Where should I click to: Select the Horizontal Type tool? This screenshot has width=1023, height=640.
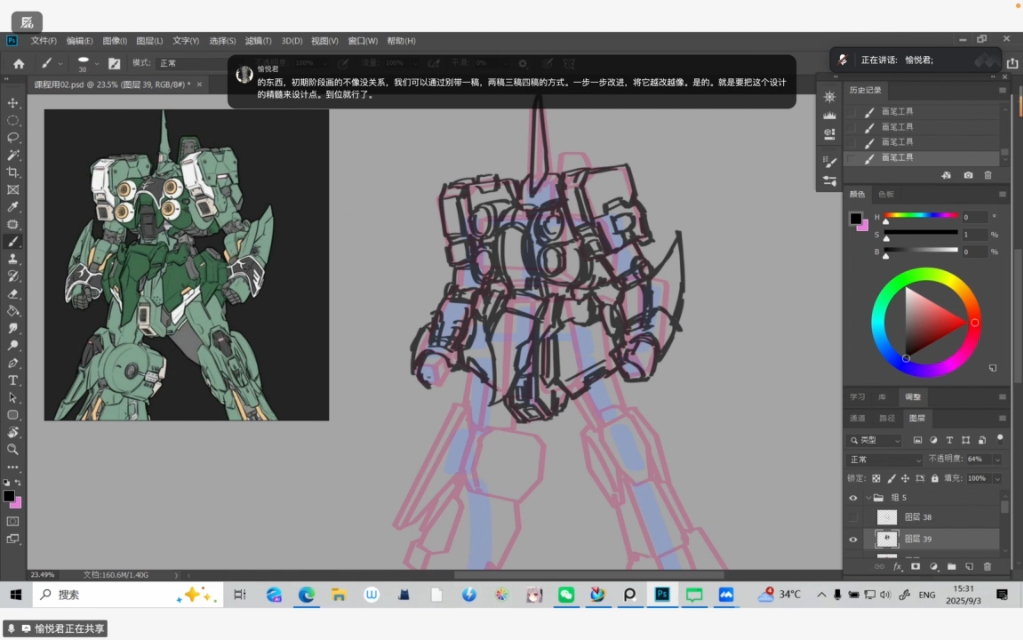click(13, 380)
